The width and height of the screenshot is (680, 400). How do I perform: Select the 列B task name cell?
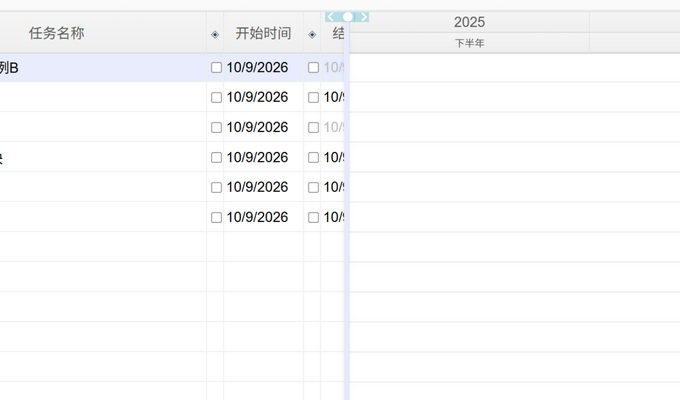click(x=103, y=68)
